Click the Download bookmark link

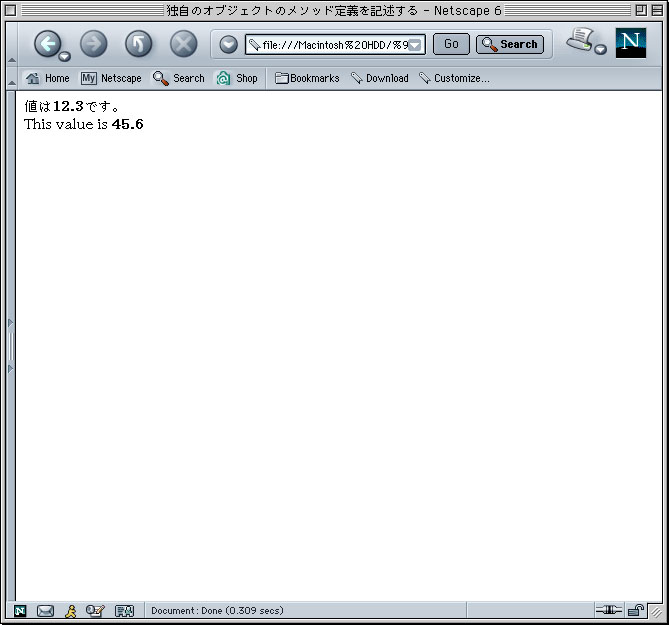coord(380,78)
